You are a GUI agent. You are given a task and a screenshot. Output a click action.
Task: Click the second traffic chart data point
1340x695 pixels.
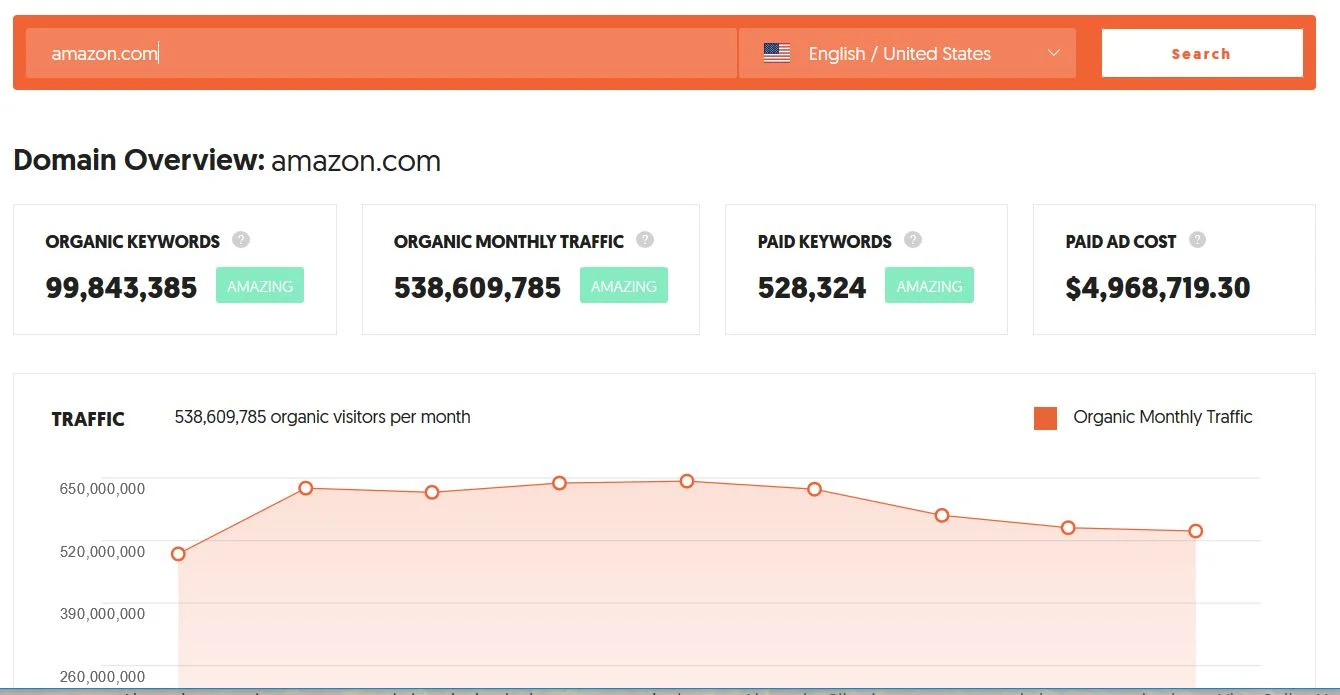point(306,488)
